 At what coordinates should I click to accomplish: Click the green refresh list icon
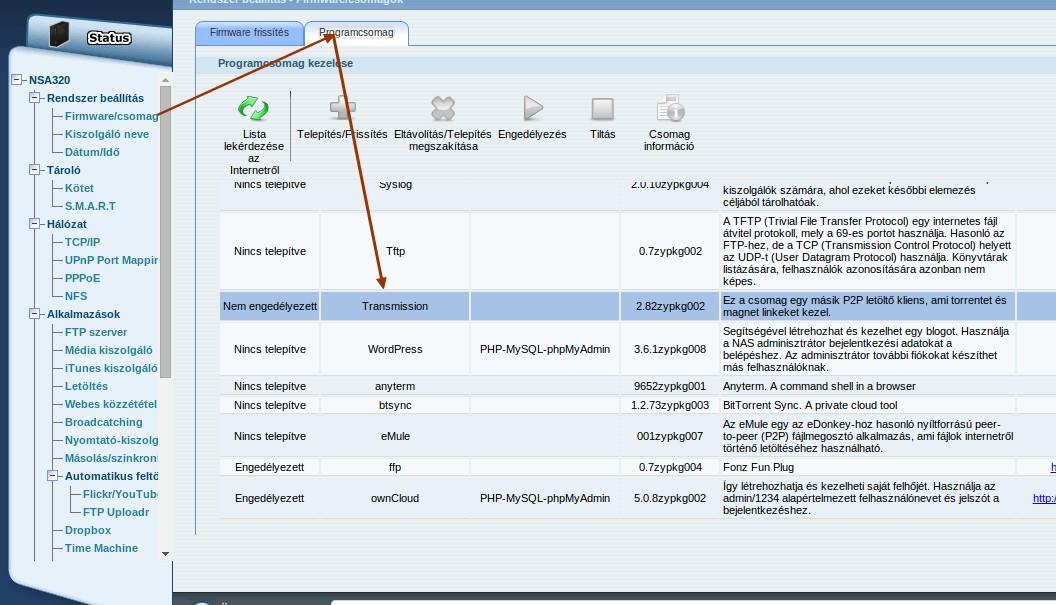click(253, 108)
